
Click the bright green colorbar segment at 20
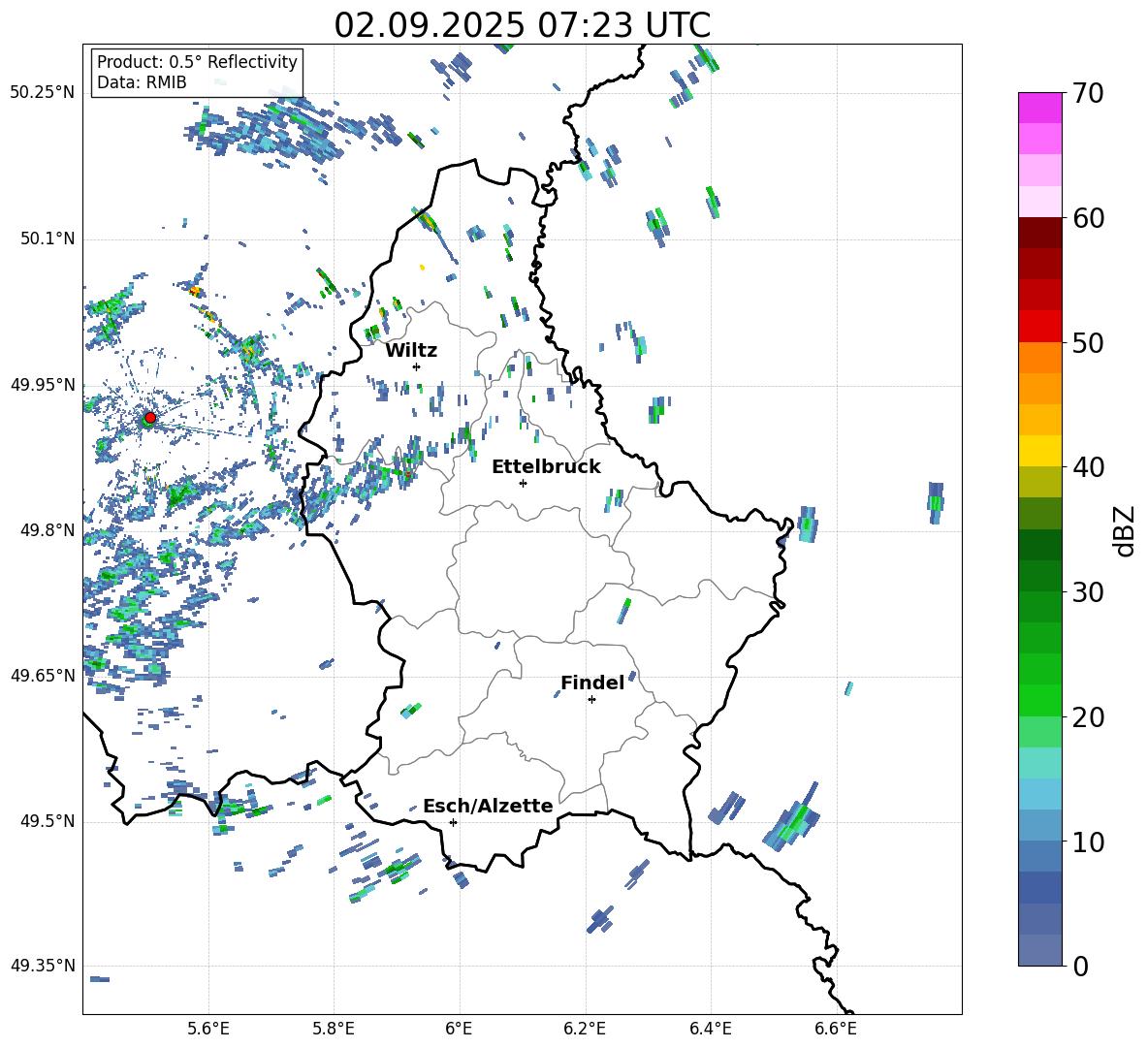(x=1039, y=700)
